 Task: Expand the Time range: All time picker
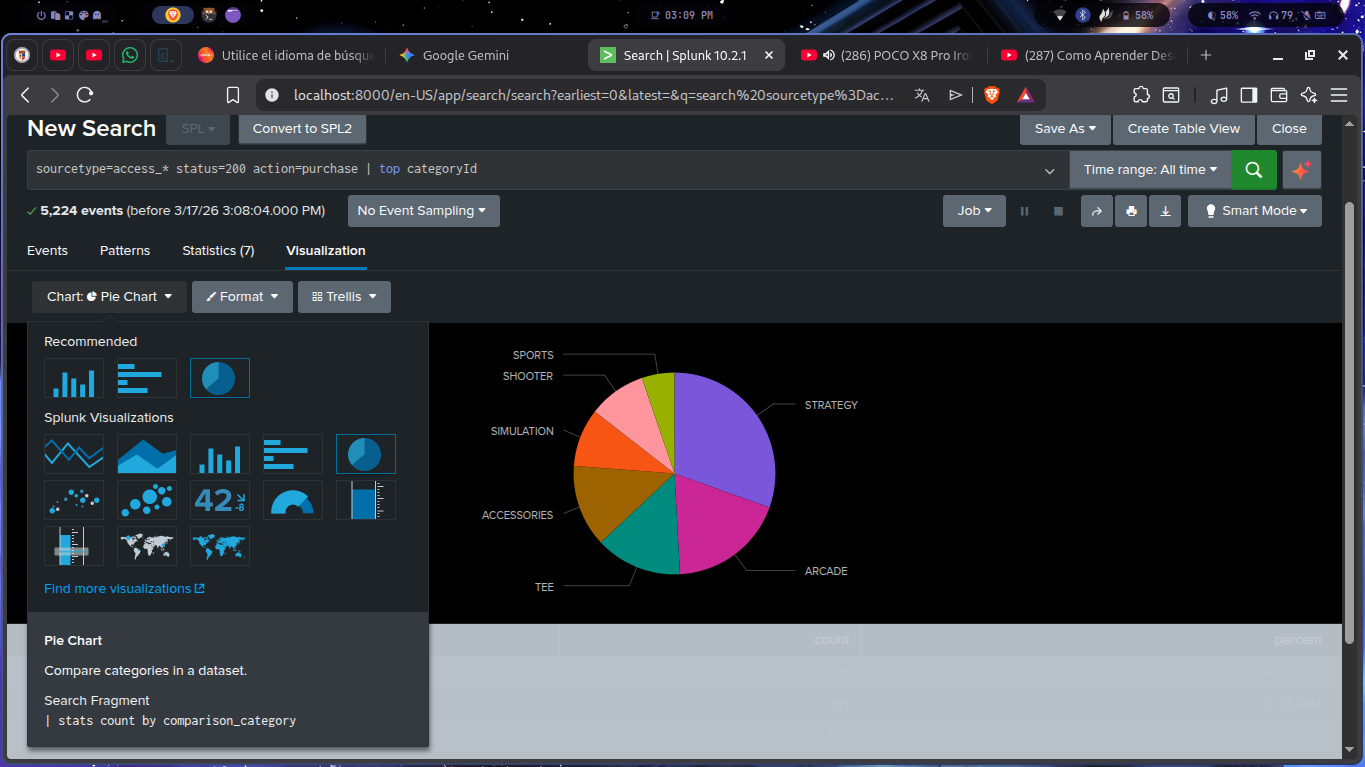click(x=1150, y=170)
